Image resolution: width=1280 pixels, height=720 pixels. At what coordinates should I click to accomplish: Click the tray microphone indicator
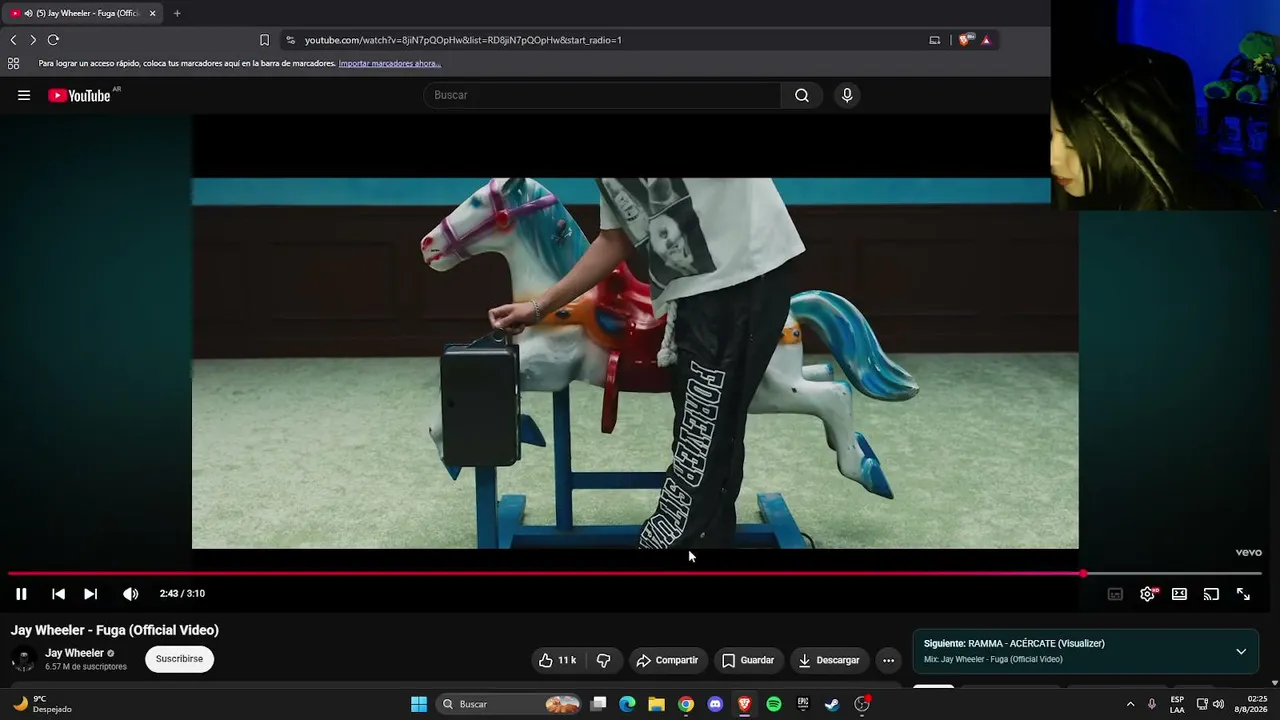[1152, 704]
